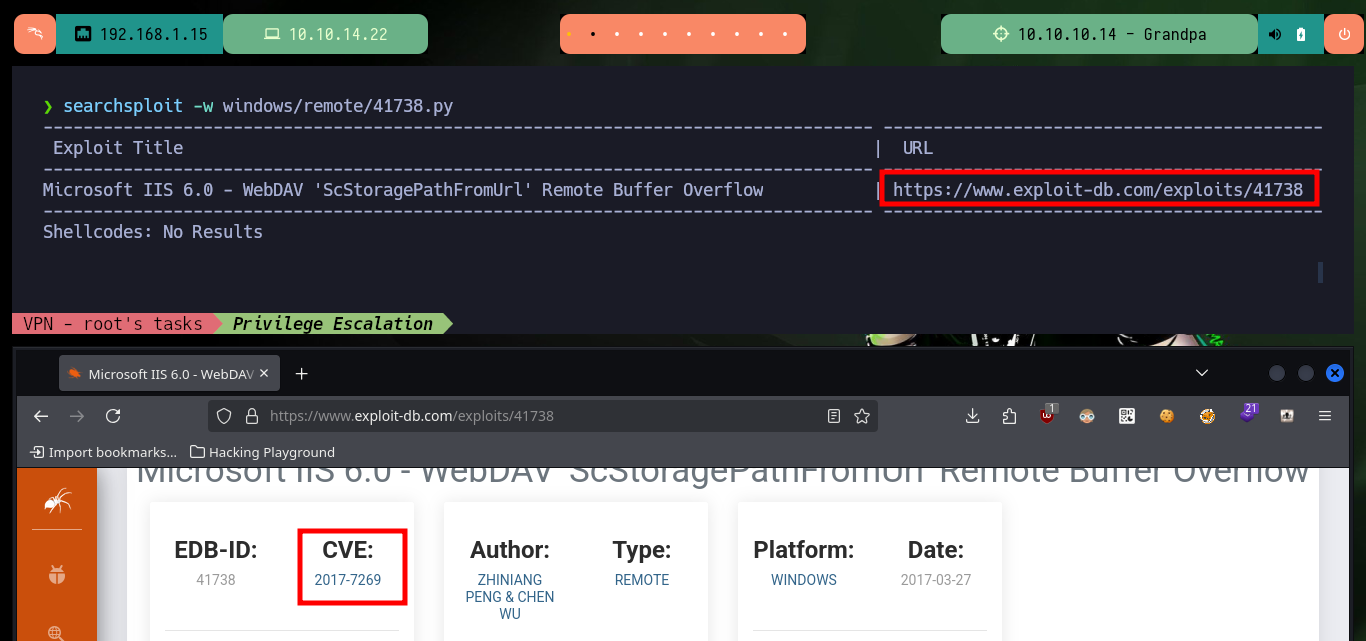Click the WINDOWS platform link
The width and height of the screenshot is (1366, 641).
(x=804, y=580)
